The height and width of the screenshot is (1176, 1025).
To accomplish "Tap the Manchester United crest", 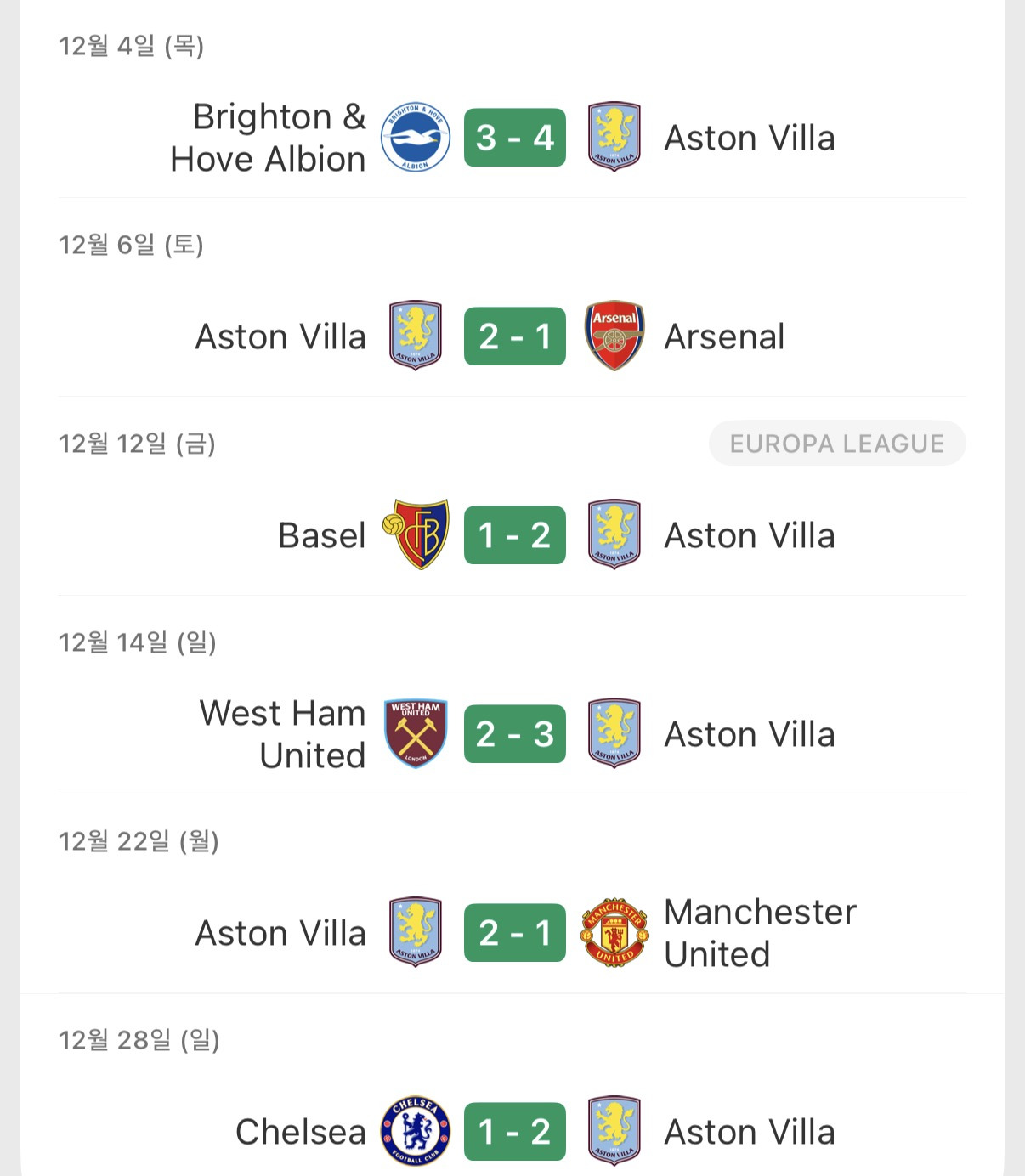I will click(614, 933).
